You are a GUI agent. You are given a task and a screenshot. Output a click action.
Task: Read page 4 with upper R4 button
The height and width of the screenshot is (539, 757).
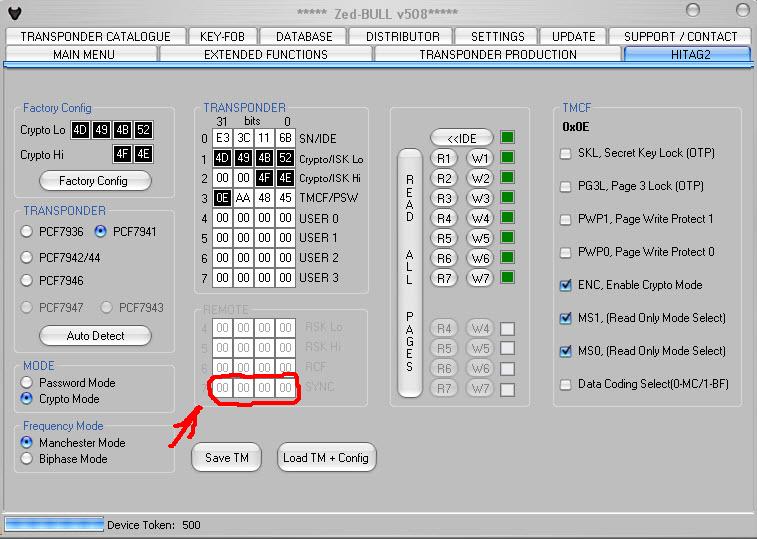pos(444,218)
